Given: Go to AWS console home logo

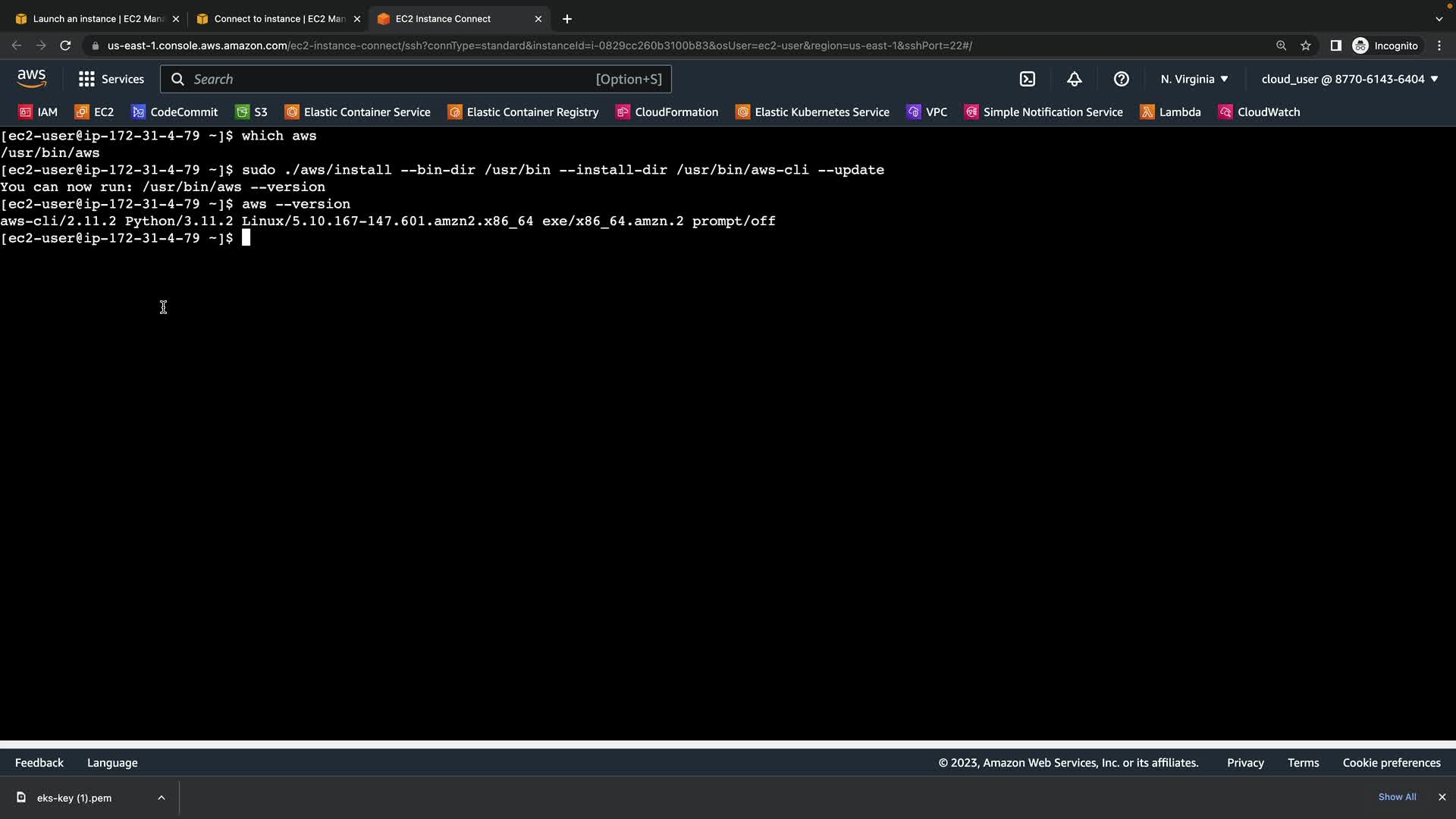Looking at the screenshot, I should point(31,78).
